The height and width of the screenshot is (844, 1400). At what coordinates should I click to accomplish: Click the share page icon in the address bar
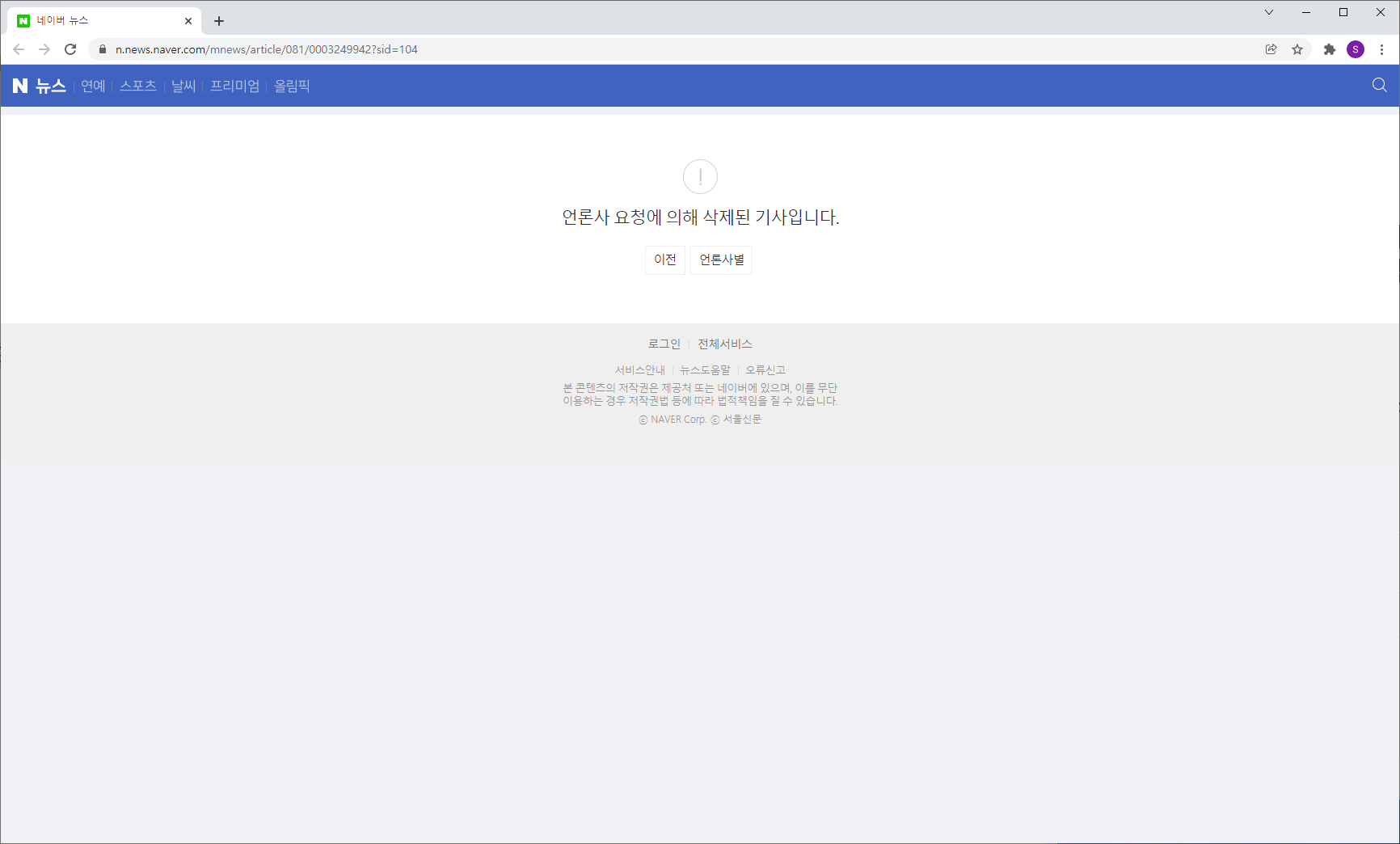click(x=1271, y=49)
